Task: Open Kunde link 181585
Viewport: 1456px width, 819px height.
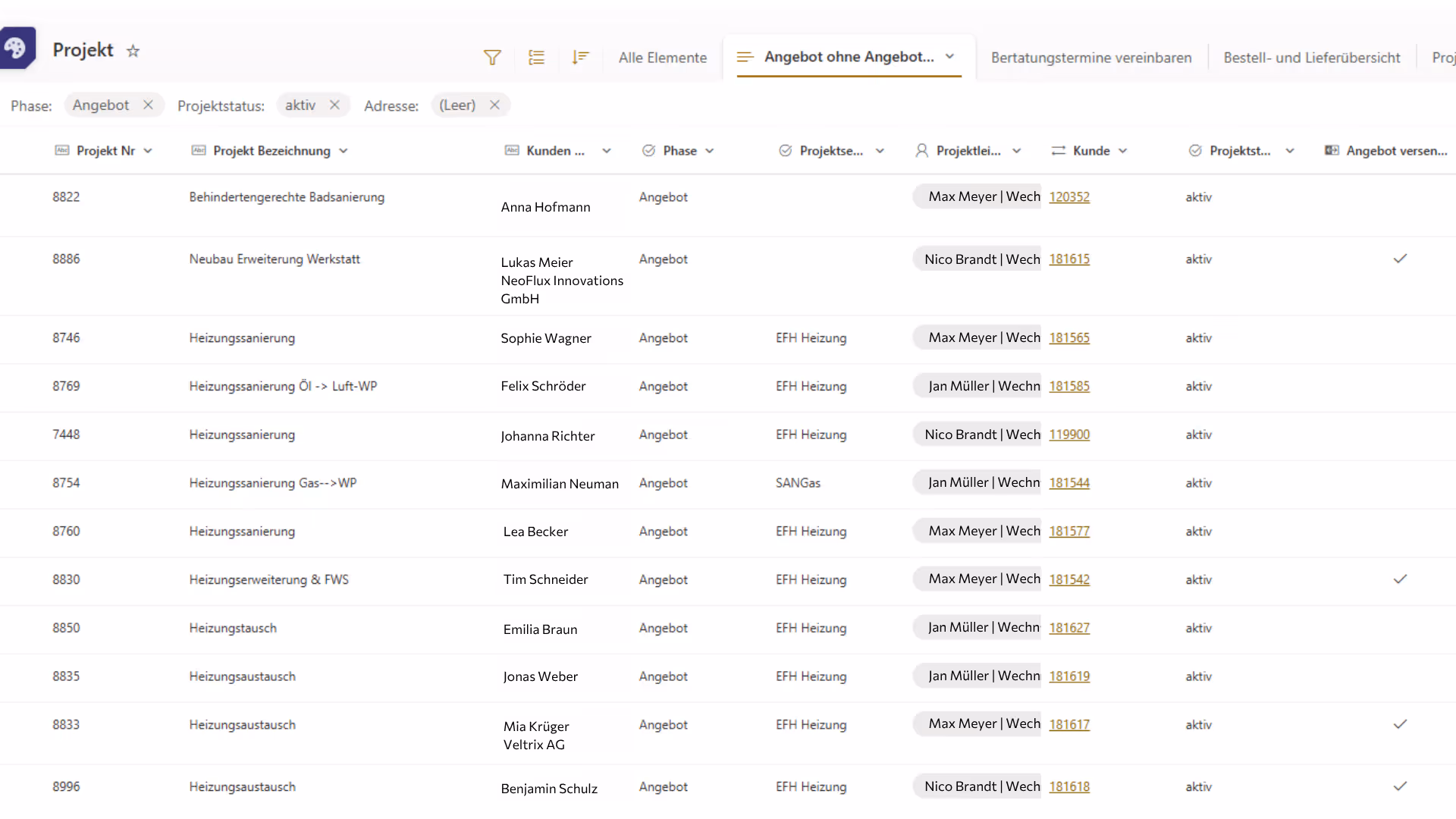Action: point(1069,387)
